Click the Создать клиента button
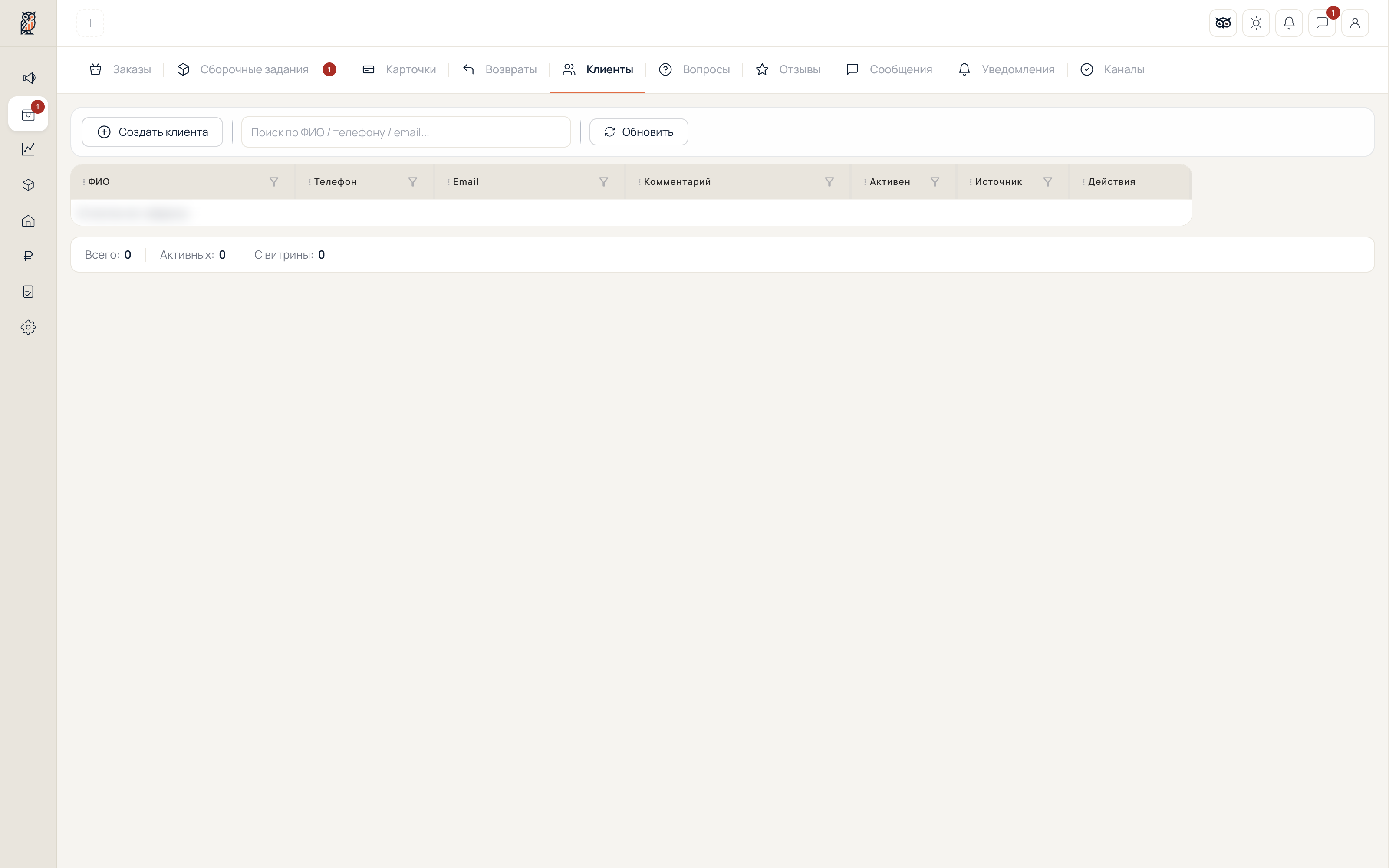The image size is (1389, 868). click(x=152, y=132)
